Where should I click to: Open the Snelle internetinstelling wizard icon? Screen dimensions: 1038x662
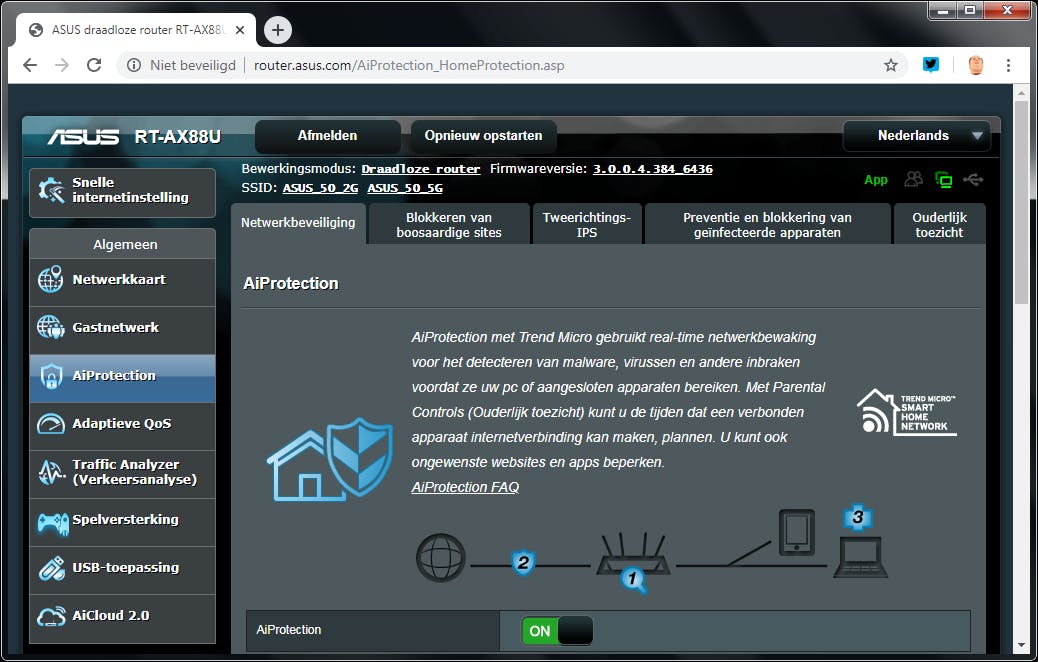pos(51,191)
